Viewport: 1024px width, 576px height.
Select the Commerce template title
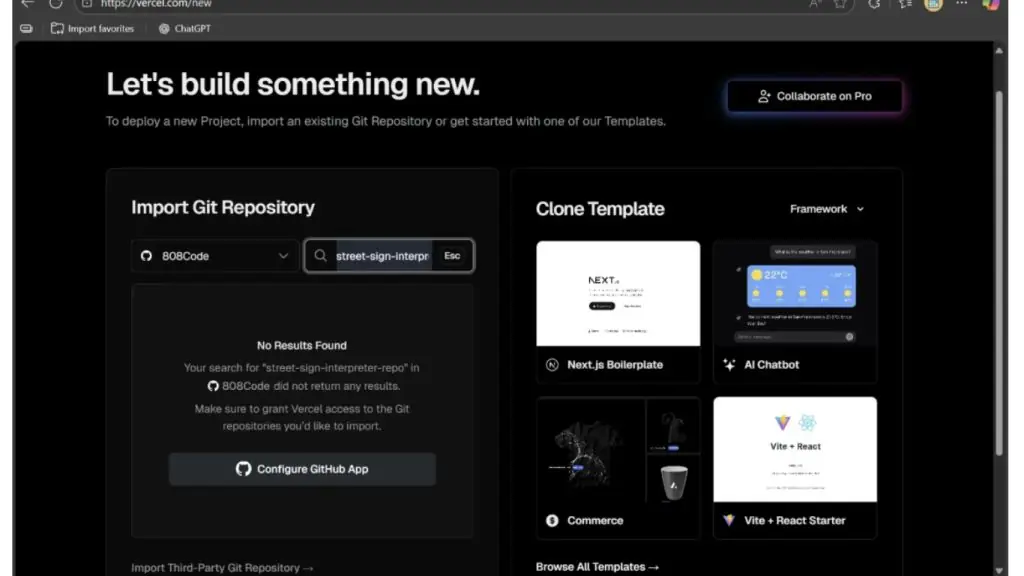click(595, 520)
